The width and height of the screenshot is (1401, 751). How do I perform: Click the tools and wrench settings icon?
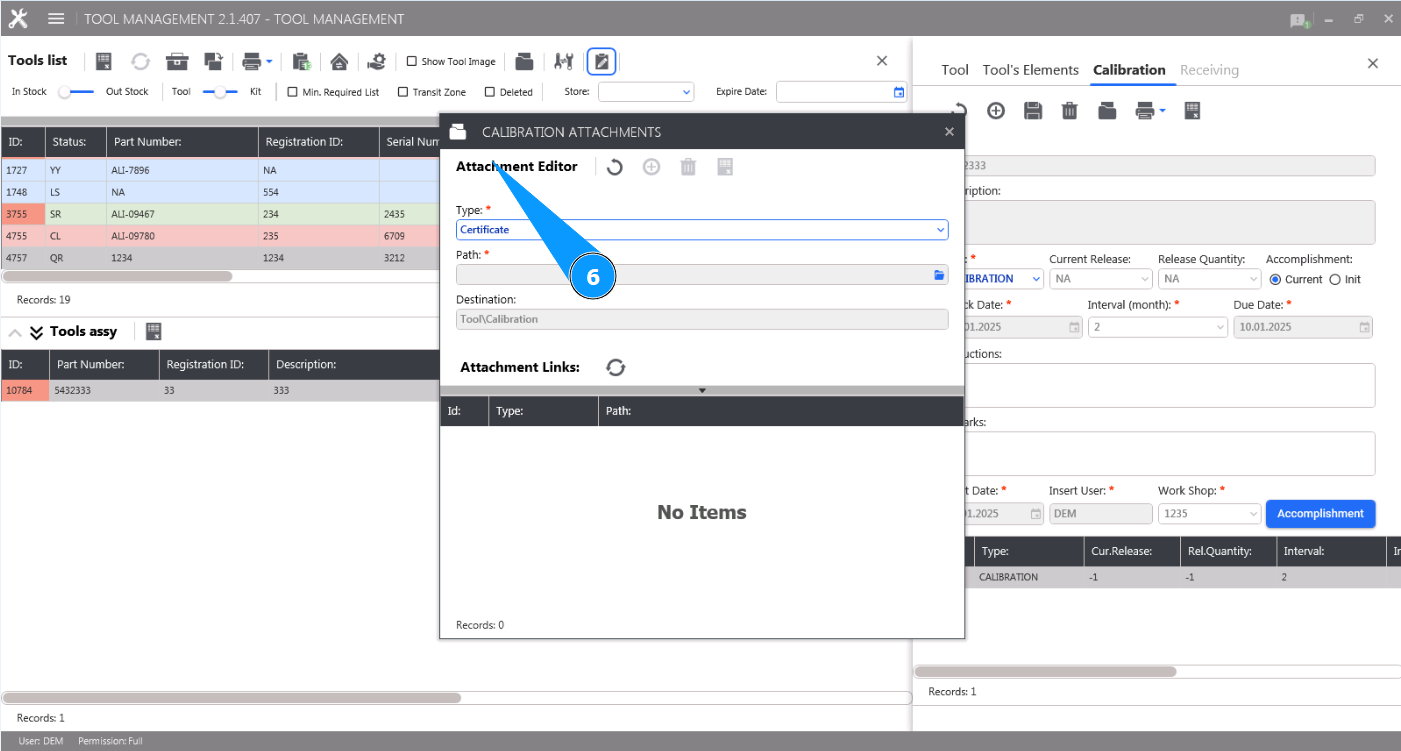pyautogui.click(x=563, y=62)
